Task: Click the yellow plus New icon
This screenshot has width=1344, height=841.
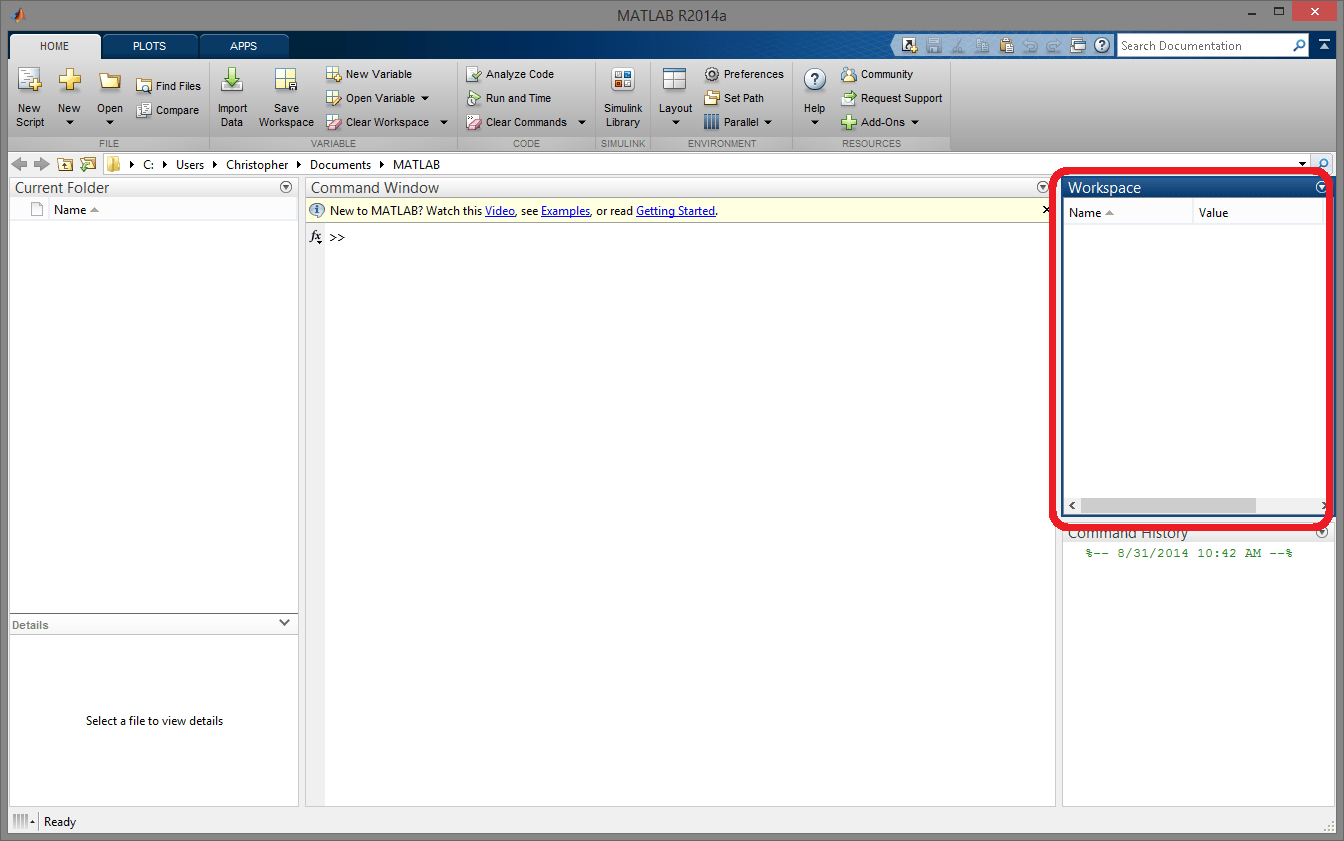Action: click(69, 81)
